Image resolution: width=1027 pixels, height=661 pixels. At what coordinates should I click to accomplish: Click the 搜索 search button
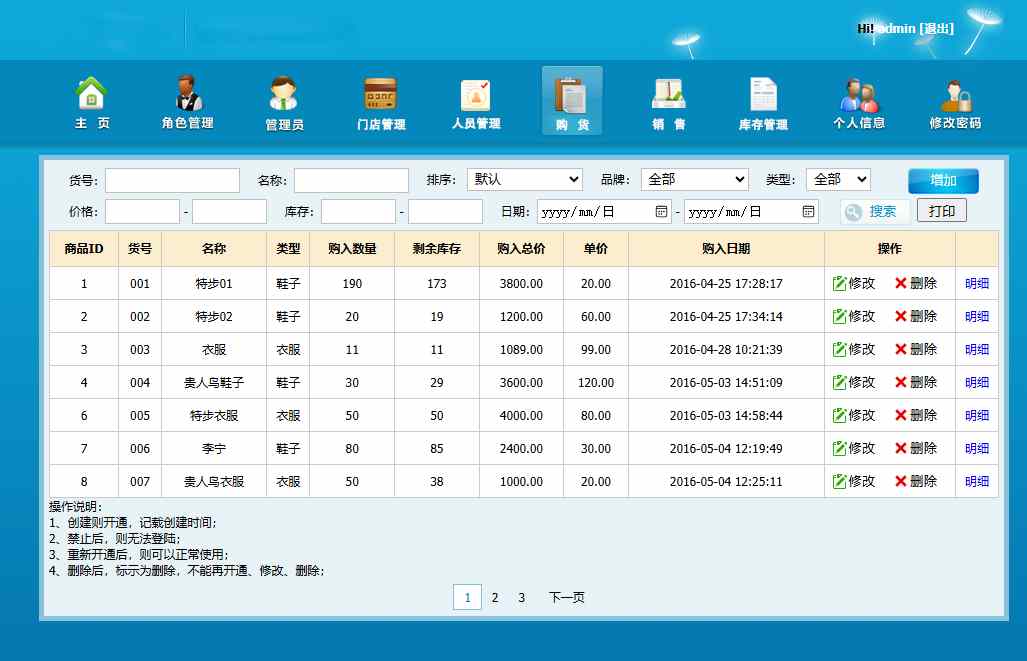[x=873, y=212]
